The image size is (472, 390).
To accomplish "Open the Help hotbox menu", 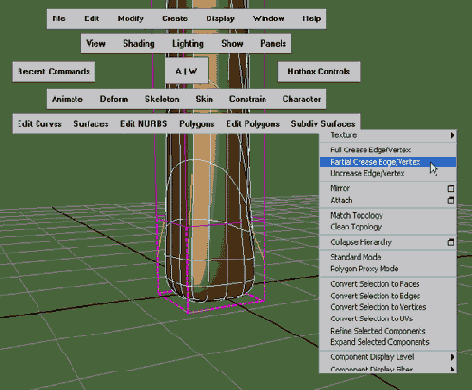I will [312, 19].
